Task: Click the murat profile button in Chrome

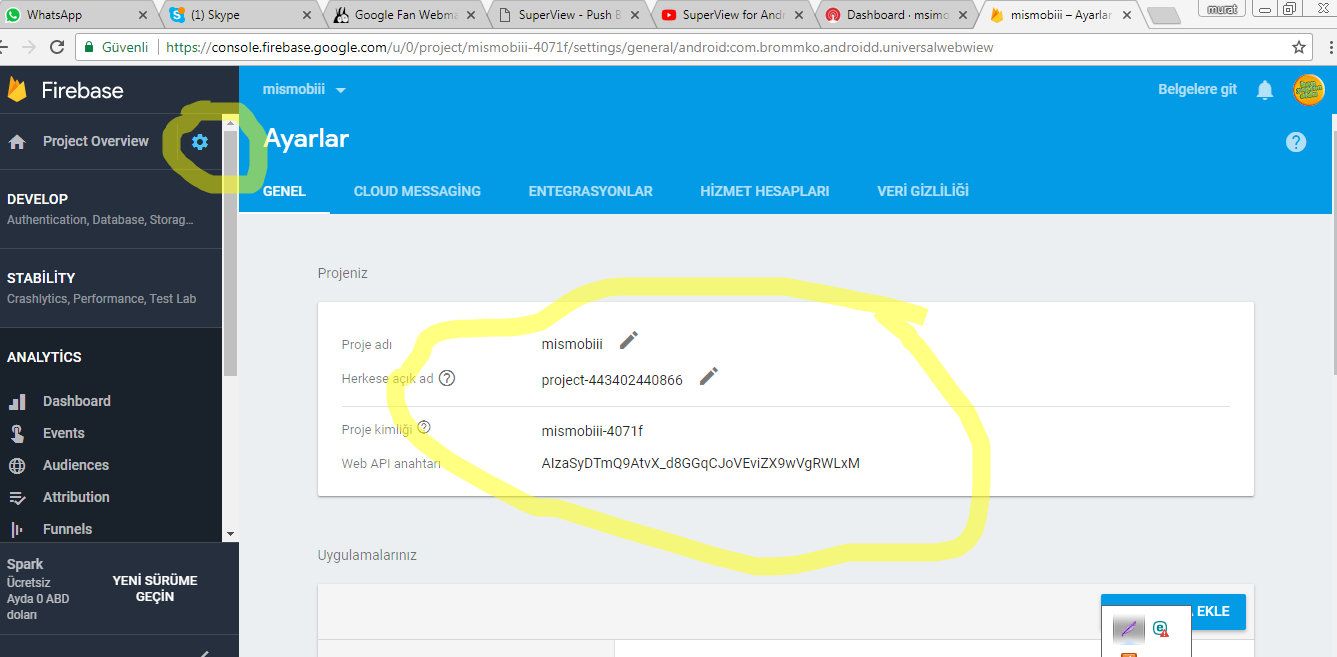Action: tap(1222, 9)
